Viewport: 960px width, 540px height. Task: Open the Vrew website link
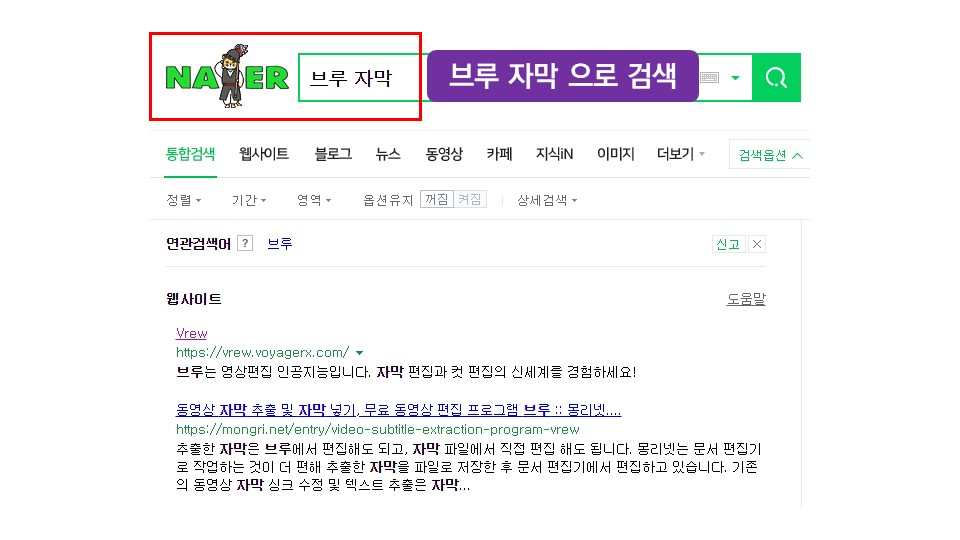192,334
